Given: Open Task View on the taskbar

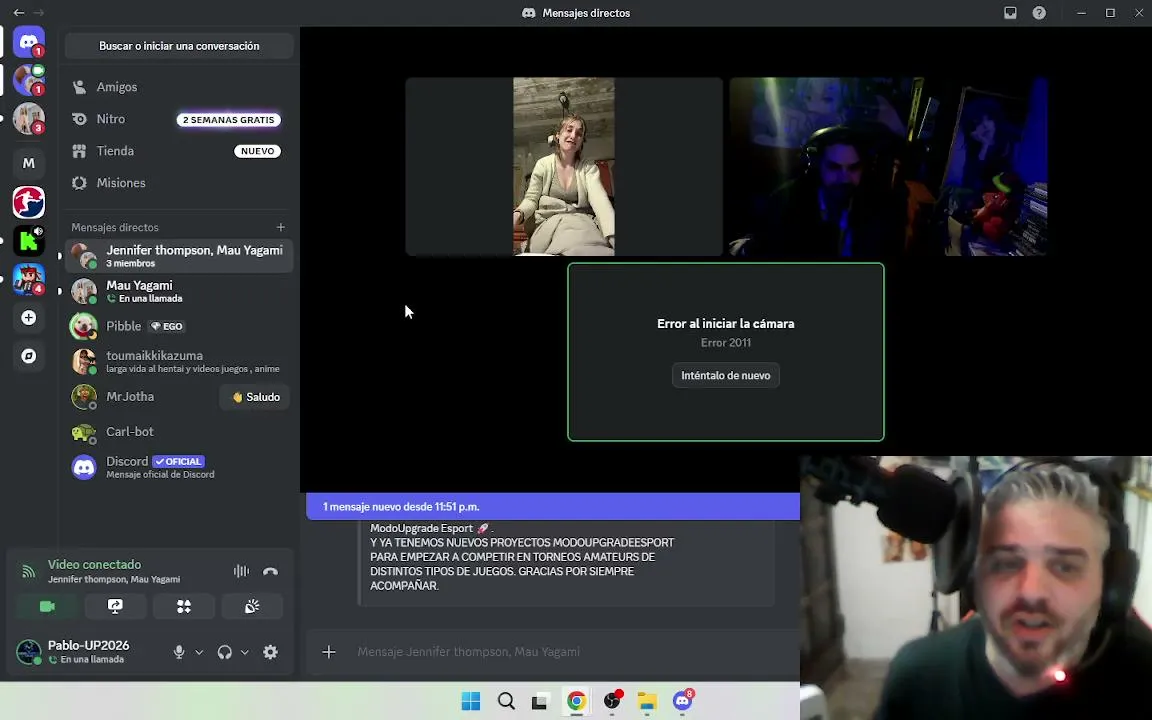Looking at the screenshot, I should (540, 701).
